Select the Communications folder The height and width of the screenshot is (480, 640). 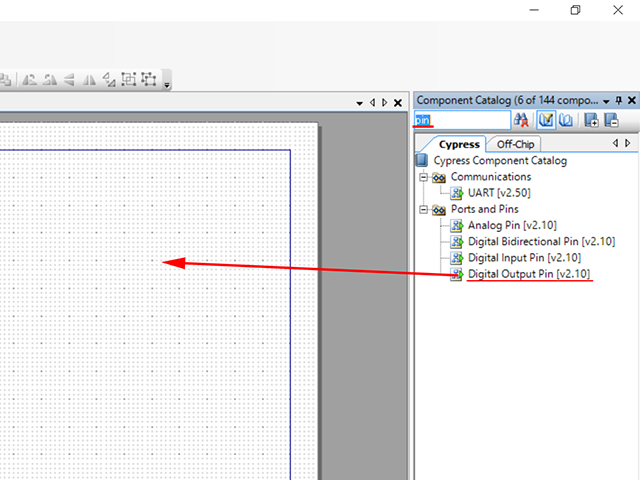(491, 177)
